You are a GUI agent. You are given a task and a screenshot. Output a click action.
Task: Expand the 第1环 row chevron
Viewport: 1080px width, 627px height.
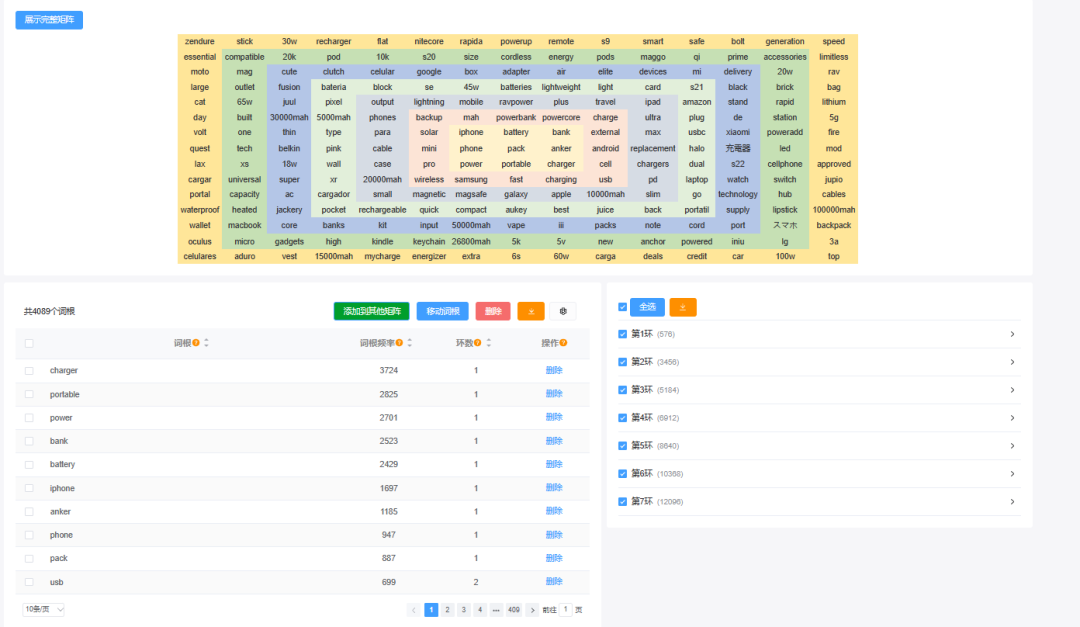point(1012,334)
